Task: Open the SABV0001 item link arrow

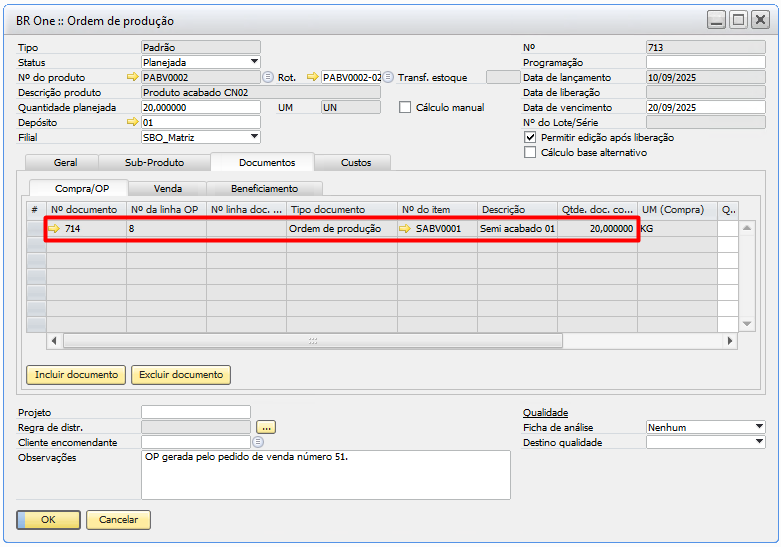Action: click(x=405, y=229)
